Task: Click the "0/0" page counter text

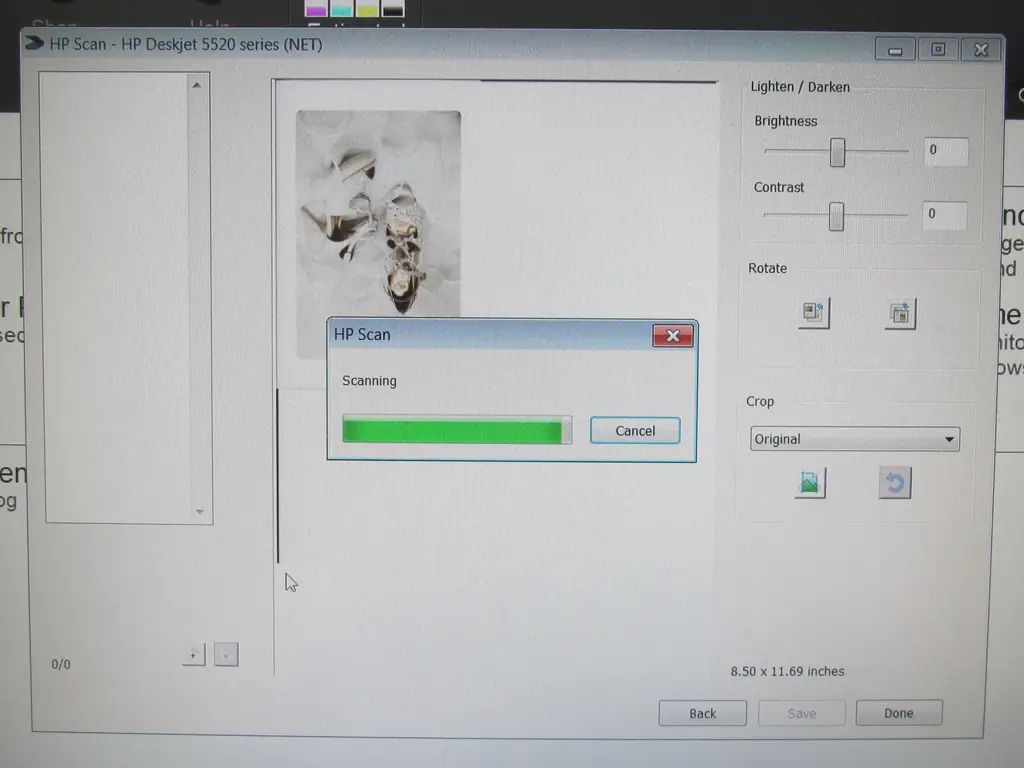Action: (x=61, y=664)
